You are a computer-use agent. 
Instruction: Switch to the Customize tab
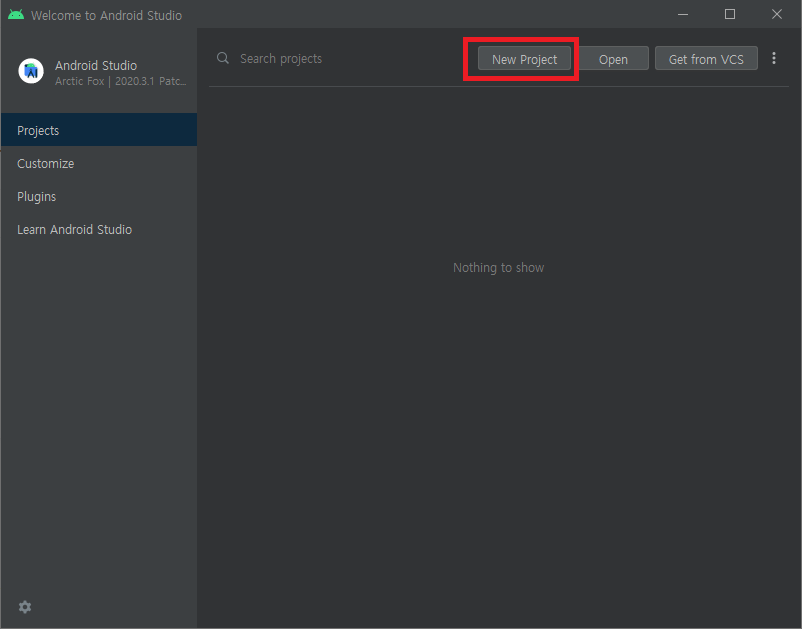pos(99,164)
